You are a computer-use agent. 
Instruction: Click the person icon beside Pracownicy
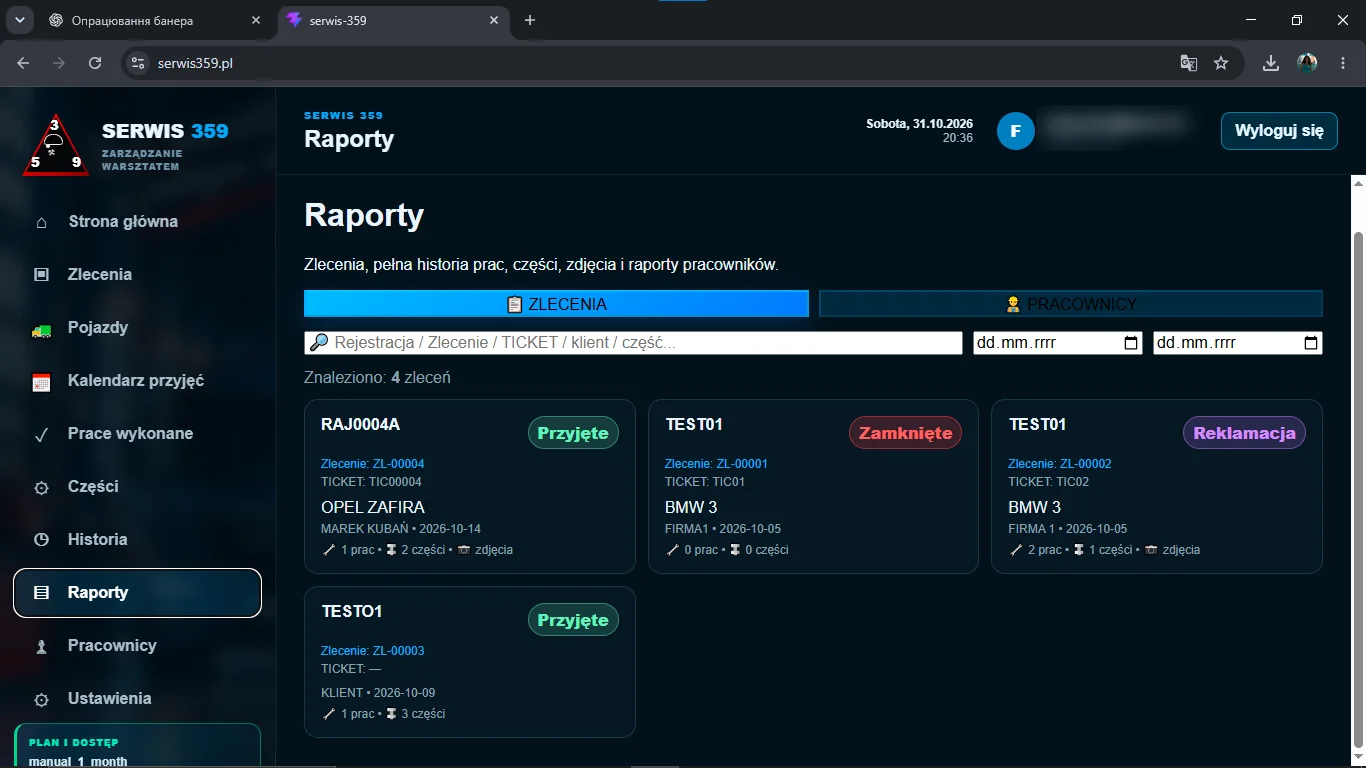41,647
